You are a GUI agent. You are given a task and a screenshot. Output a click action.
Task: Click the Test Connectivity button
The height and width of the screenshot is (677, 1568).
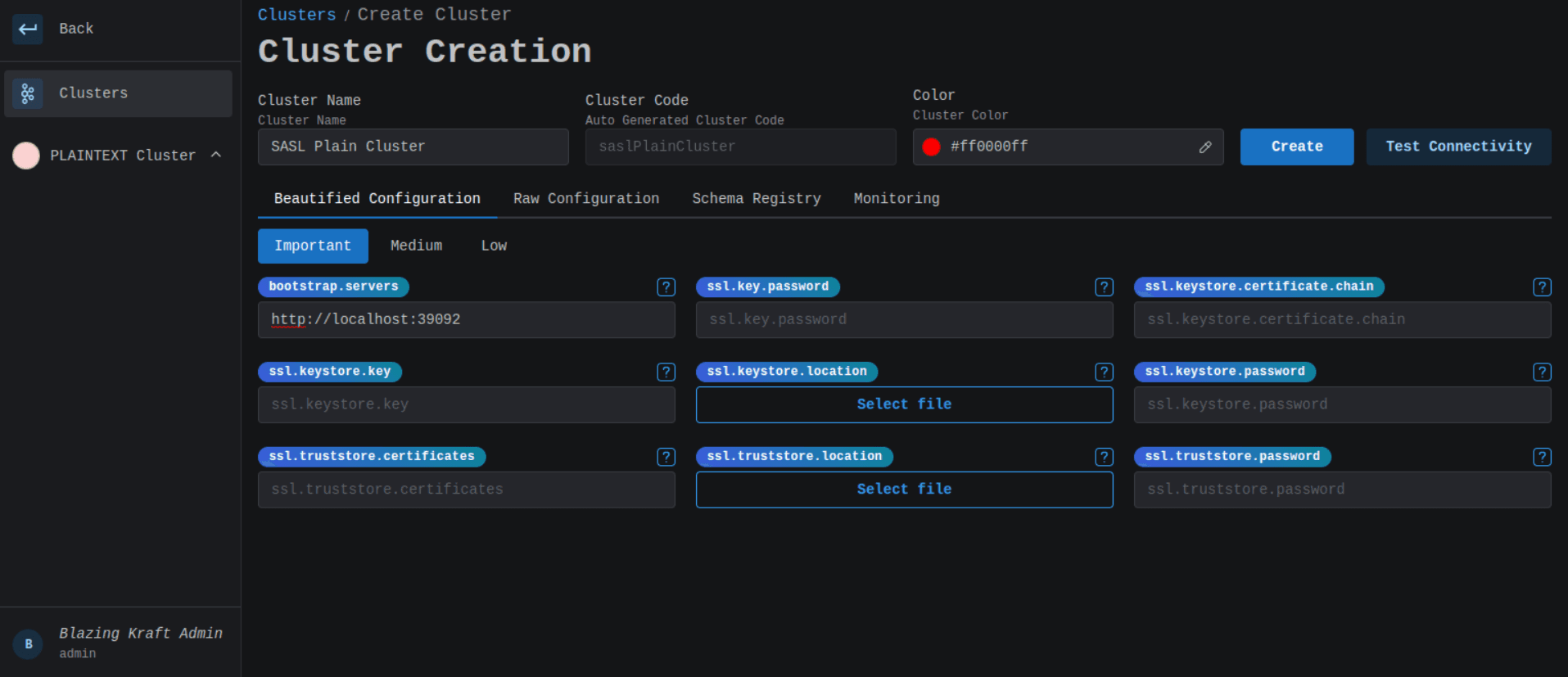coord(1458,147)
